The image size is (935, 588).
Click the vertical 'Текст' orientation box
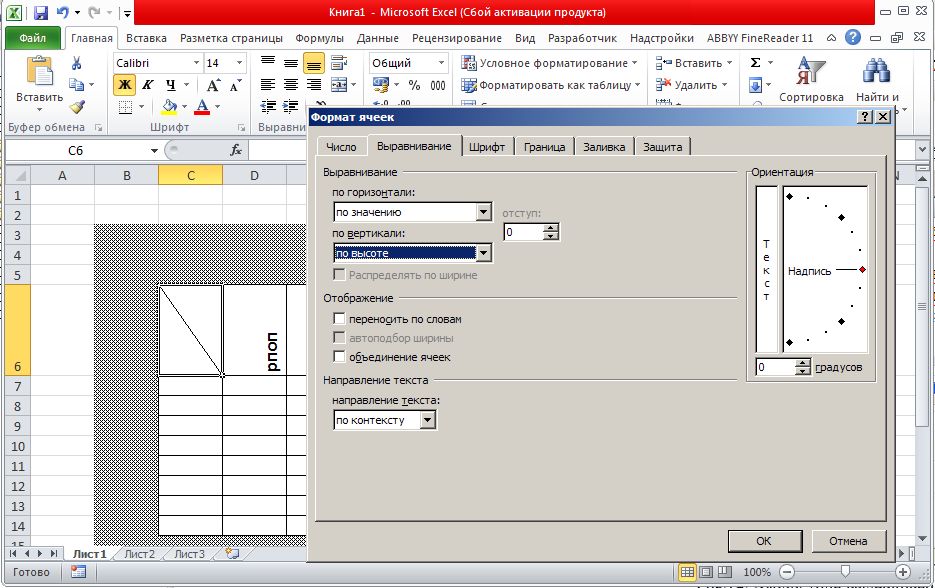point(767,270)
